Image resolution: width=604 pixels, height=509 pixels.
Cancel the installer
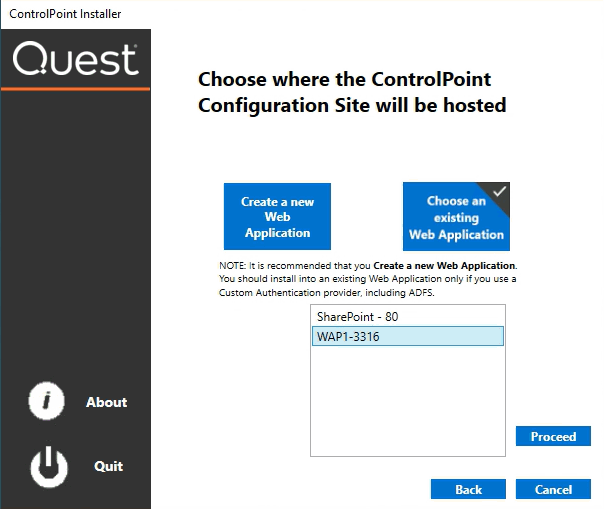[553, 489]
